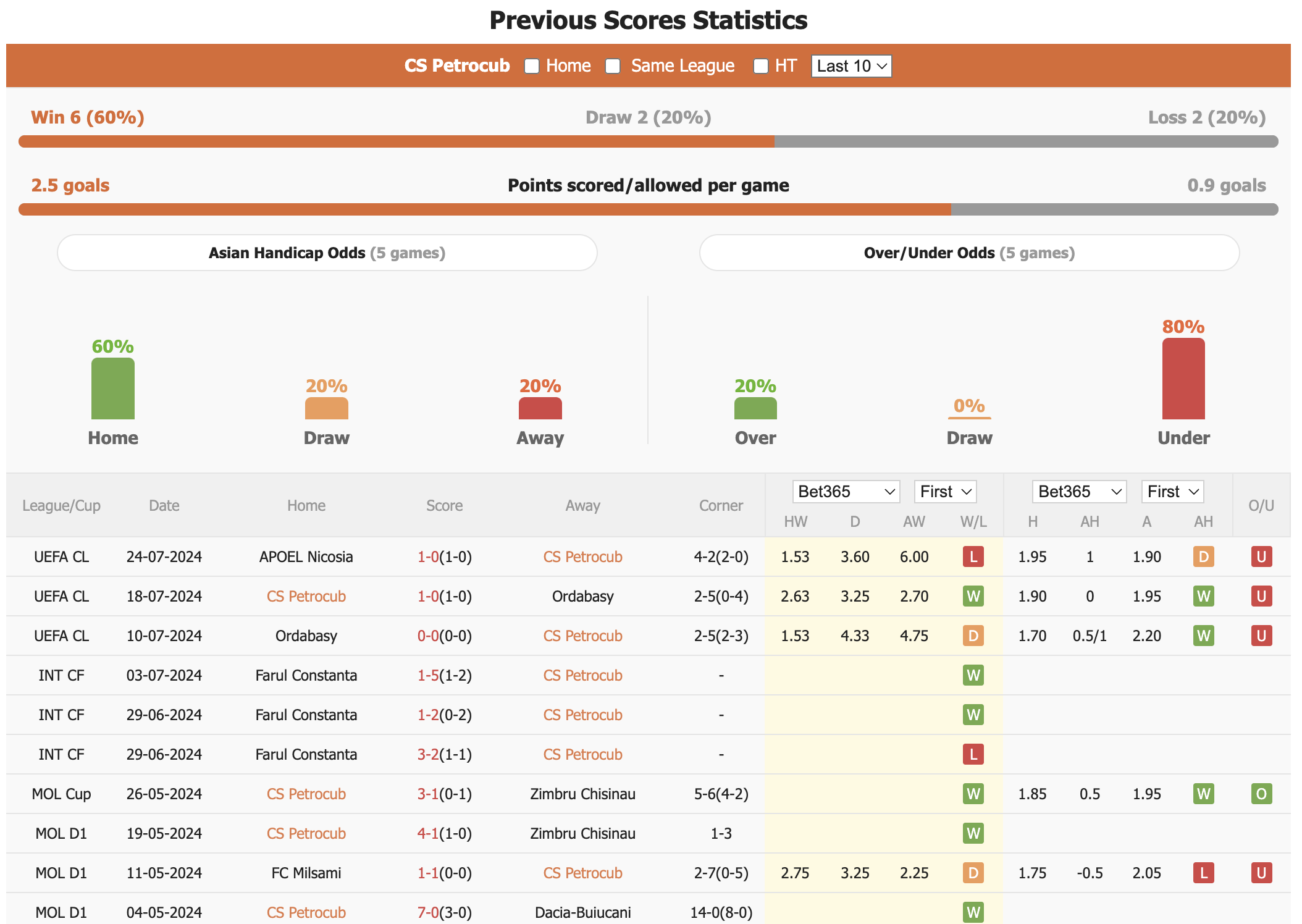Click the -0.5 handicap value
This screenshot has width=1302, height=924.
point(1090,873)
